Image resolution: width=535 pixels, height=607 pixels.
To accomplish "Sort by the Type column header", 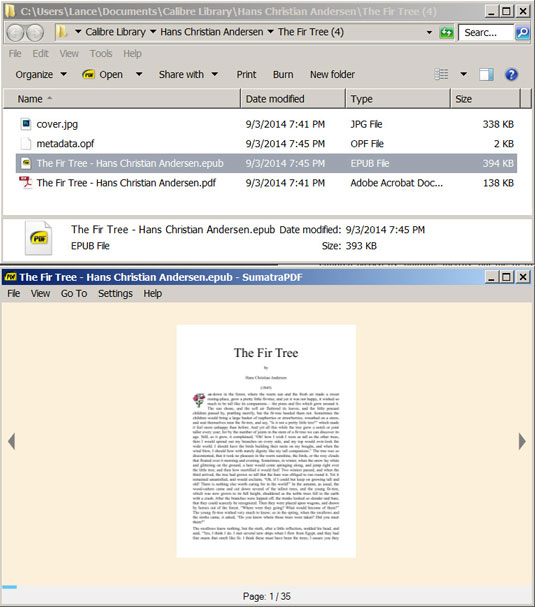I will click(x=398, y=99).
